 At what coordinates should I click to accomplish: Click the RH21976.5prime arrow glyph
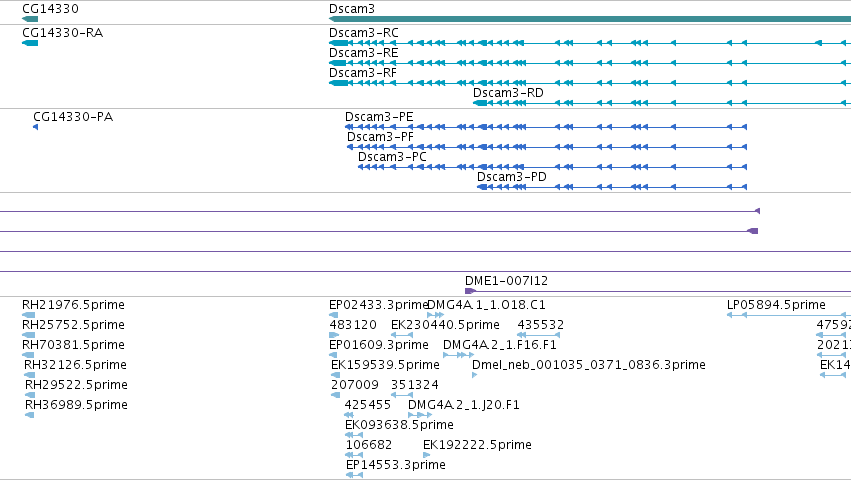(x=28, y=315)
